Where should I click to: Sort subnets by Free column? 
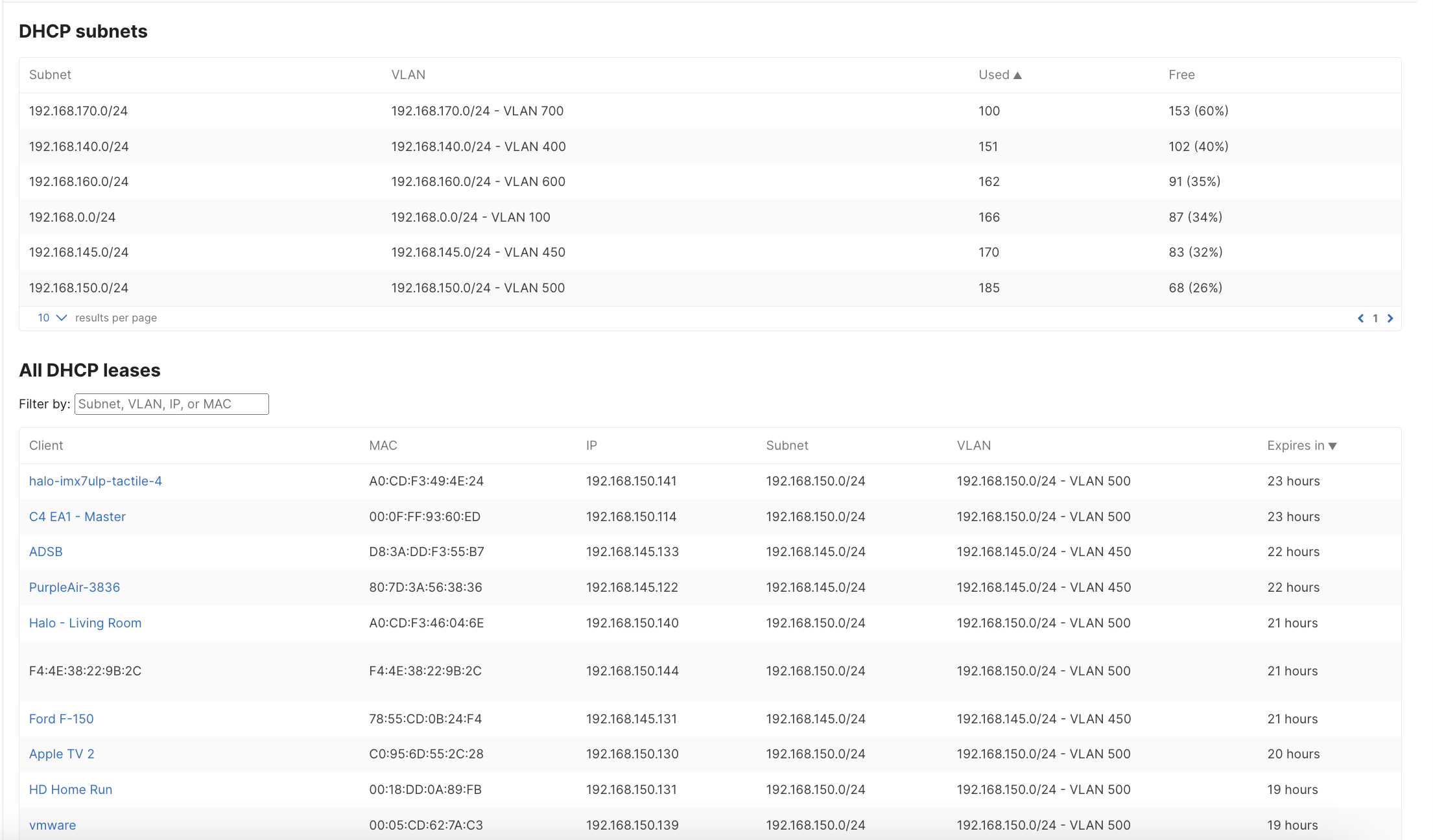click(1181, 75)
